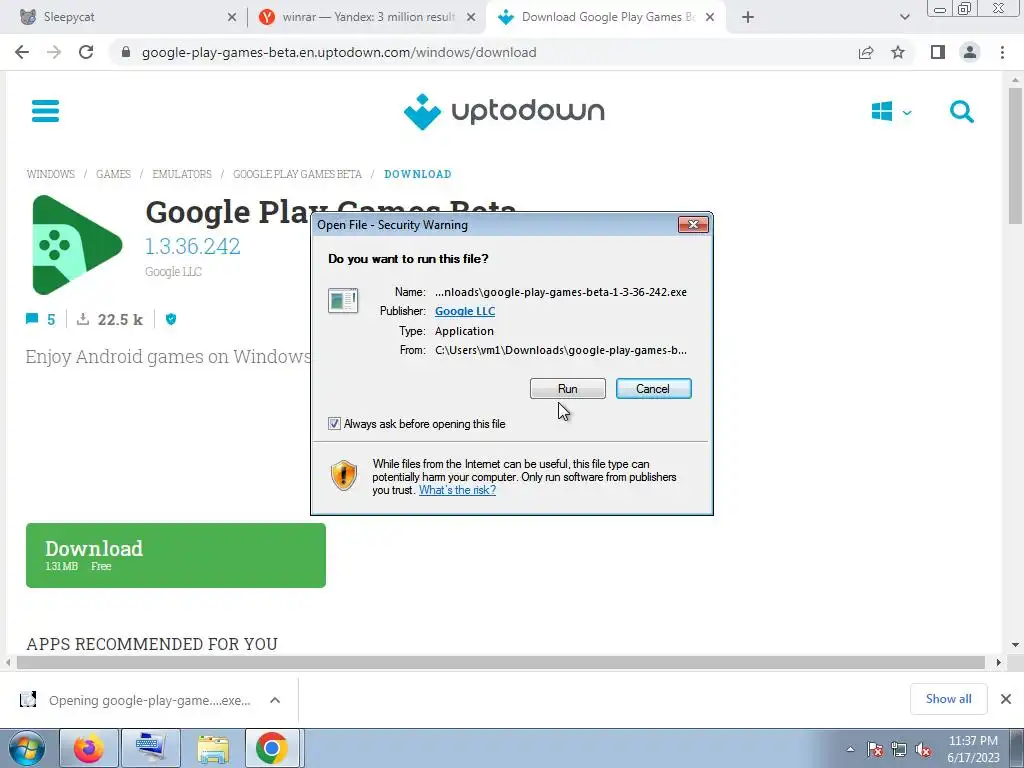Uncheck Always ask before opening this file
Screen dimensions: 1024x768
(x=334, y=424)
